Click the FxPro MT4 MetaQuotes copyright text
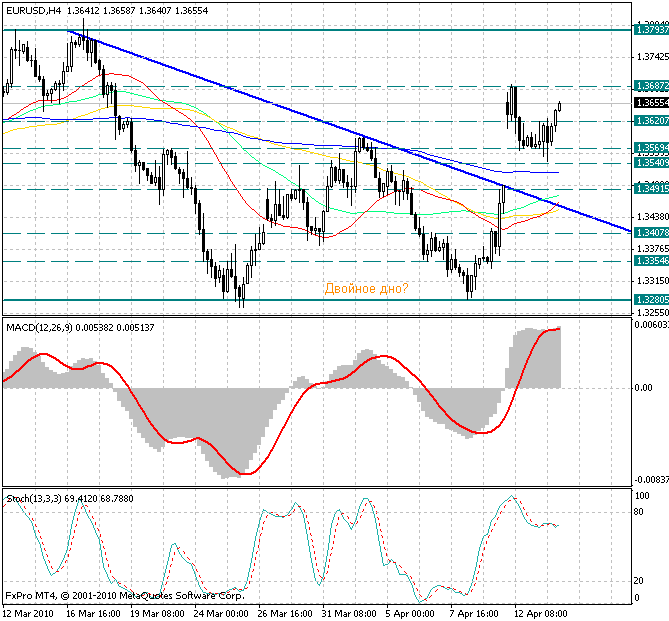669x621 pixels. pyautogui.click(x=125, y=595)
